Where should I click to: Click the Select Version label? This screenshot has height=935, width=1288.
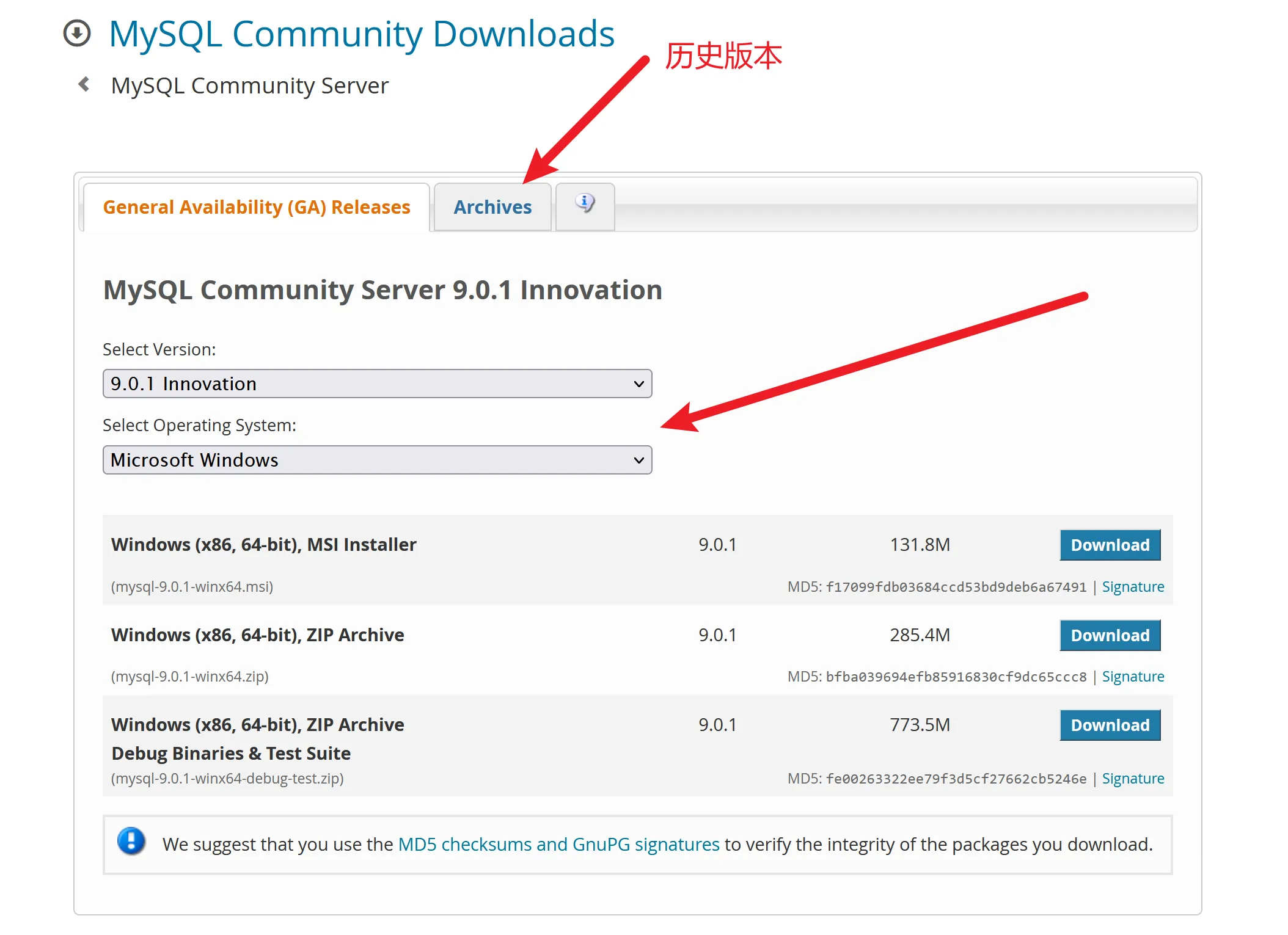coord(159,349)
